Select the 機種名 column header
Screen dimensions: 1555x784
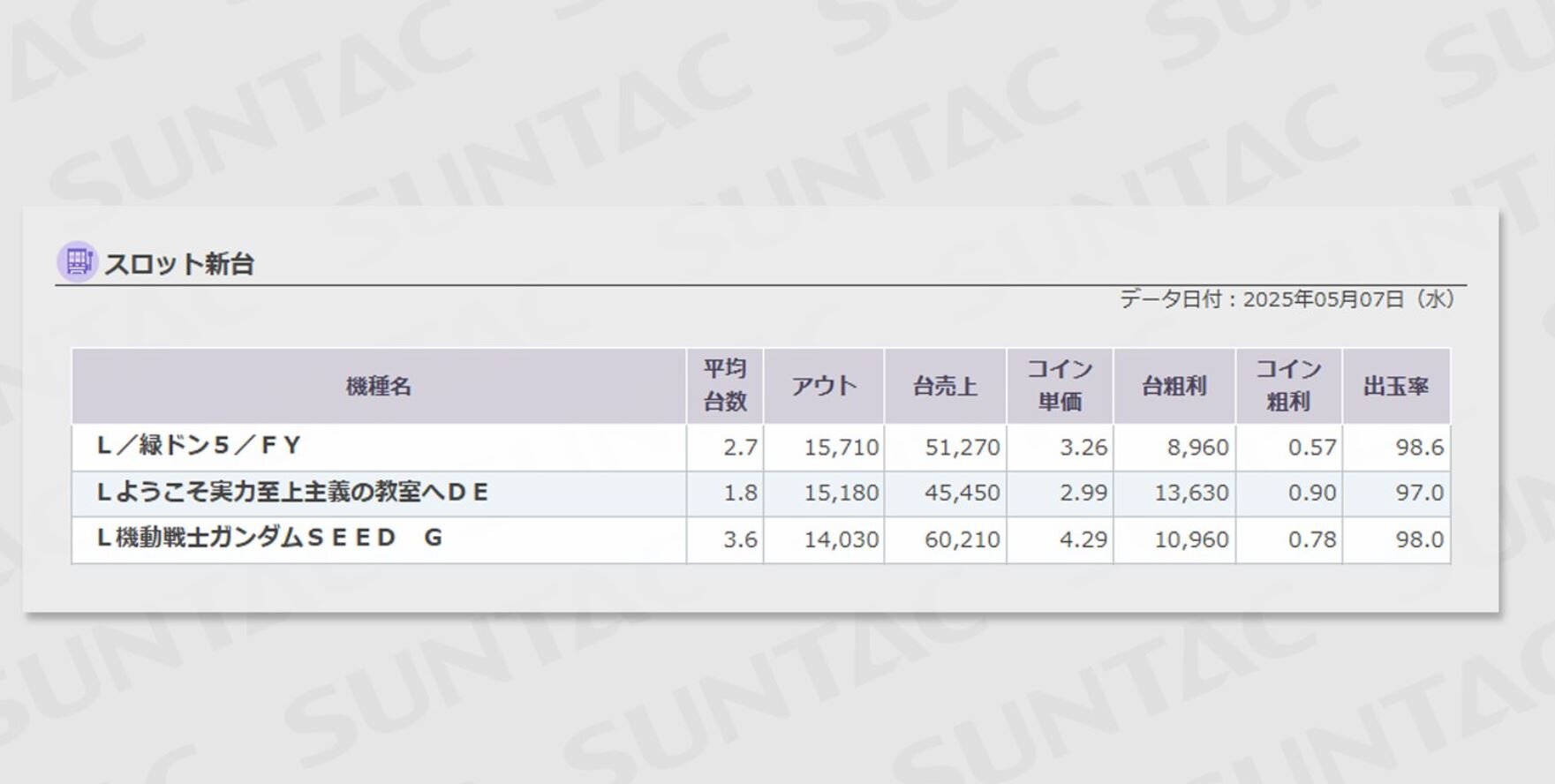click(x=379, y=386)
